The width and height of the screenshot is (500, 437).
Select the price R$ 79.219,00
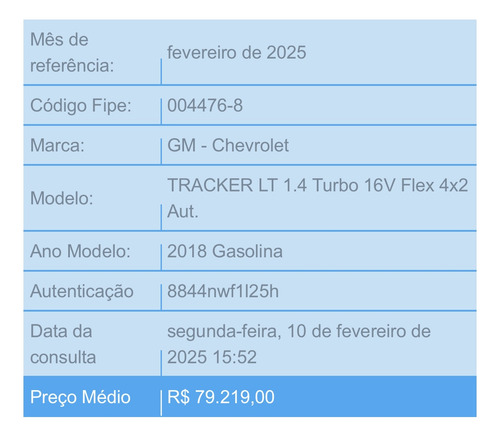click(x=221, y=397)
